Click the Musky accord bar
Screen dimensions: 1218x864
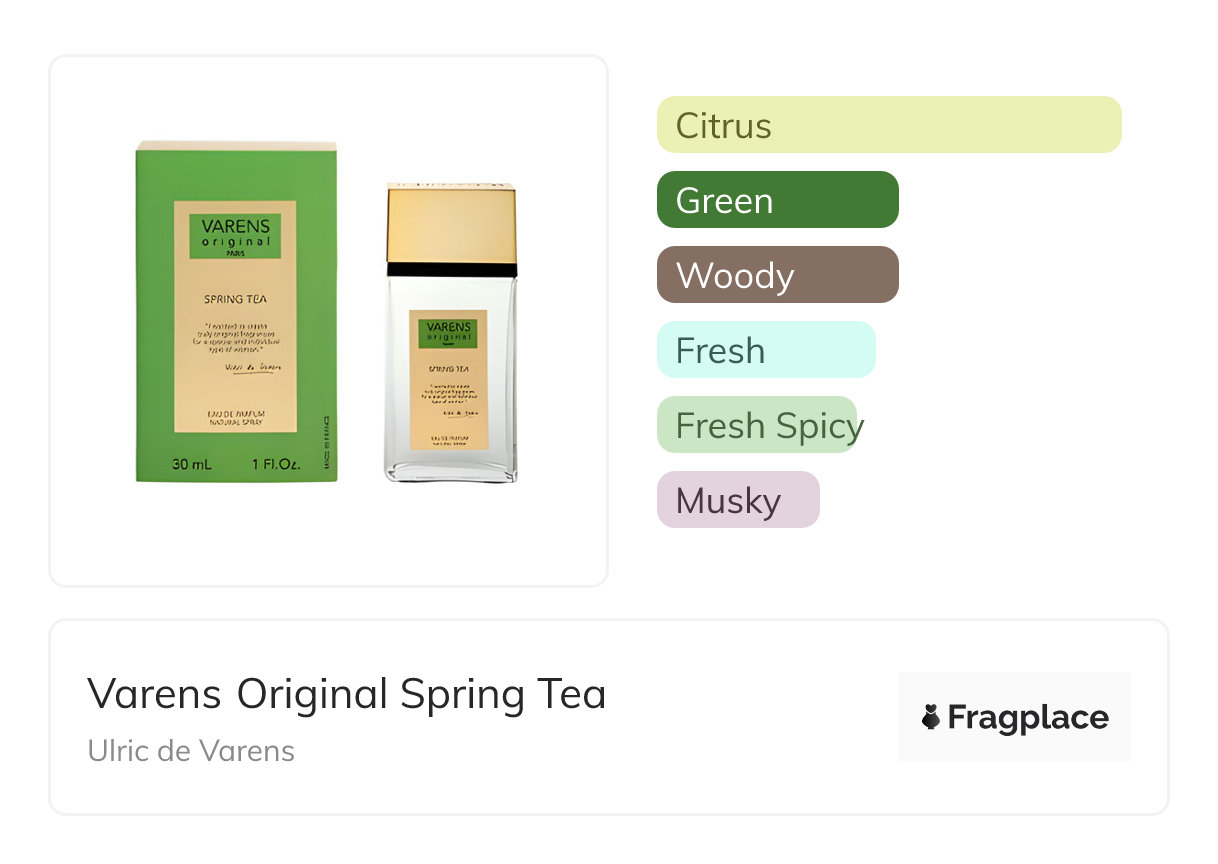pos(737,500)
